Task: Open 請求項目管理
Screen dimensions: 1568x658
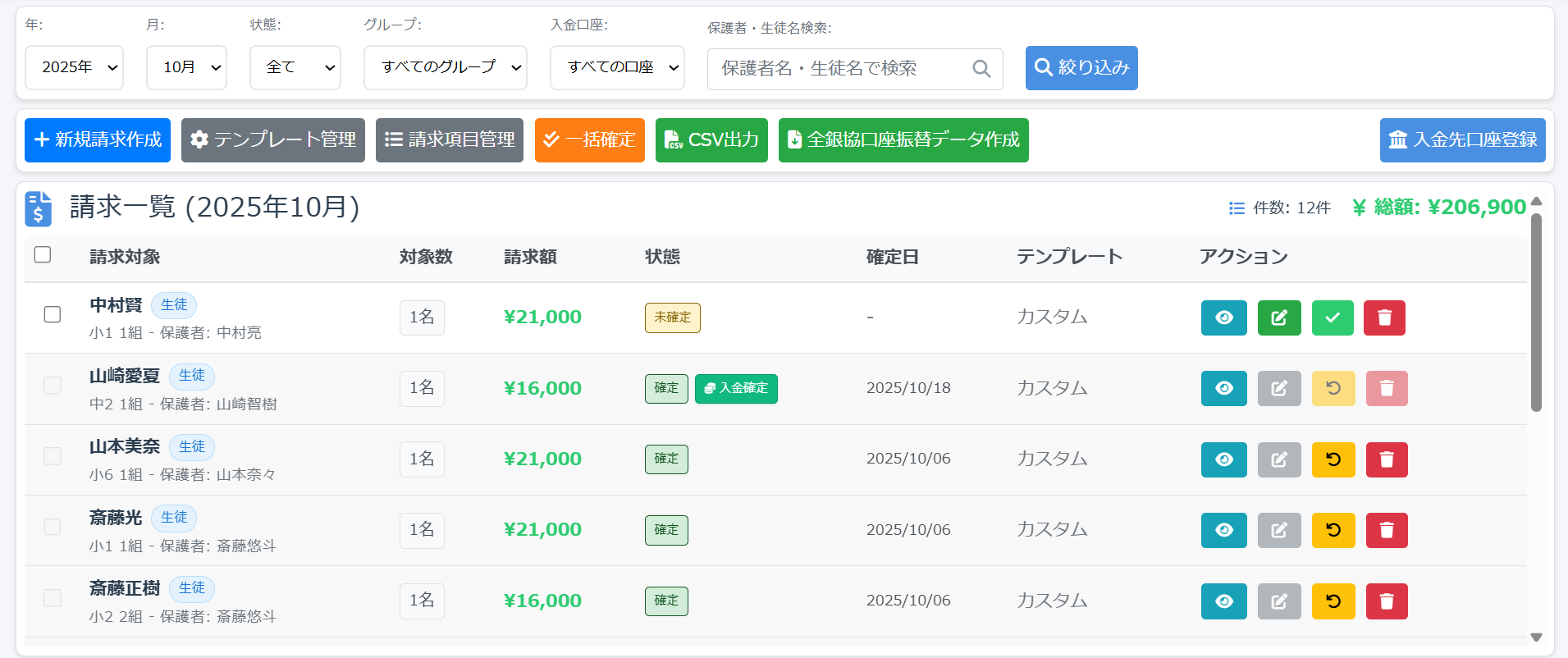Action: pyautogui.click(x=450, y=140)
